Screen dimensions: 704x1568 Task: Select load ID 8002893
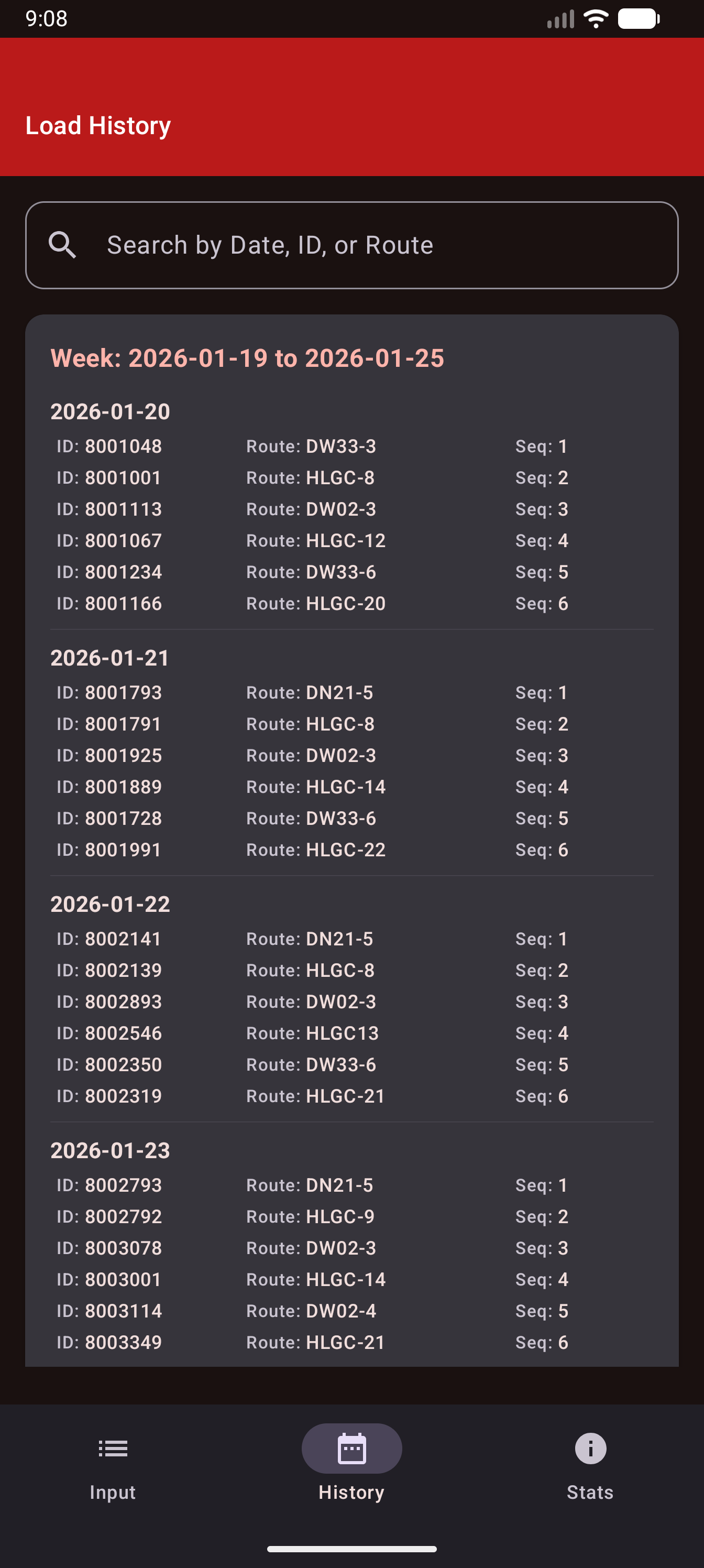(109, 1001)
